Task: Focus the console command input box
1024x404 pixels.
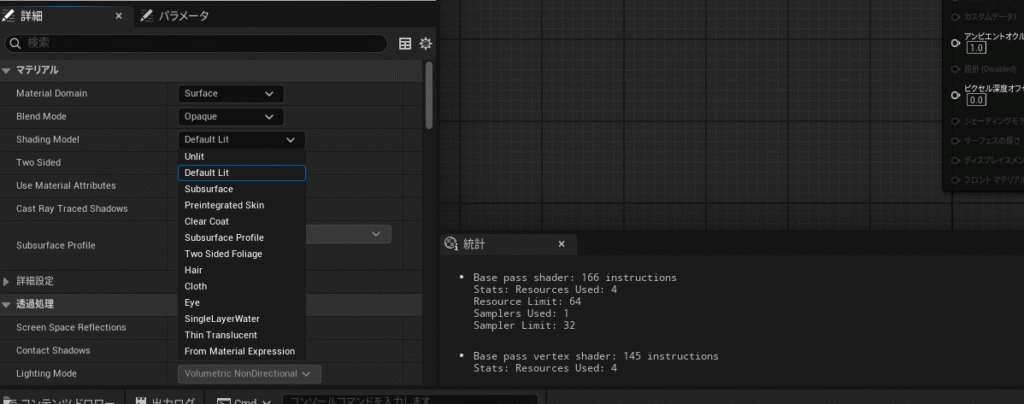Action: click(410, 399)
